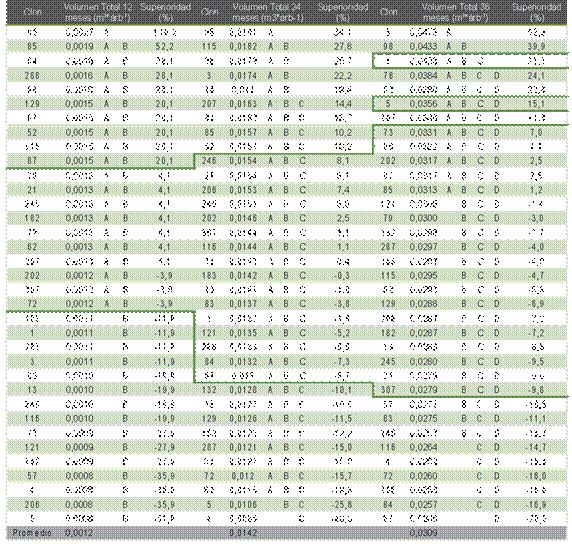
Task: Select the volume value 0,0257
Action: (x=423, y=505)
